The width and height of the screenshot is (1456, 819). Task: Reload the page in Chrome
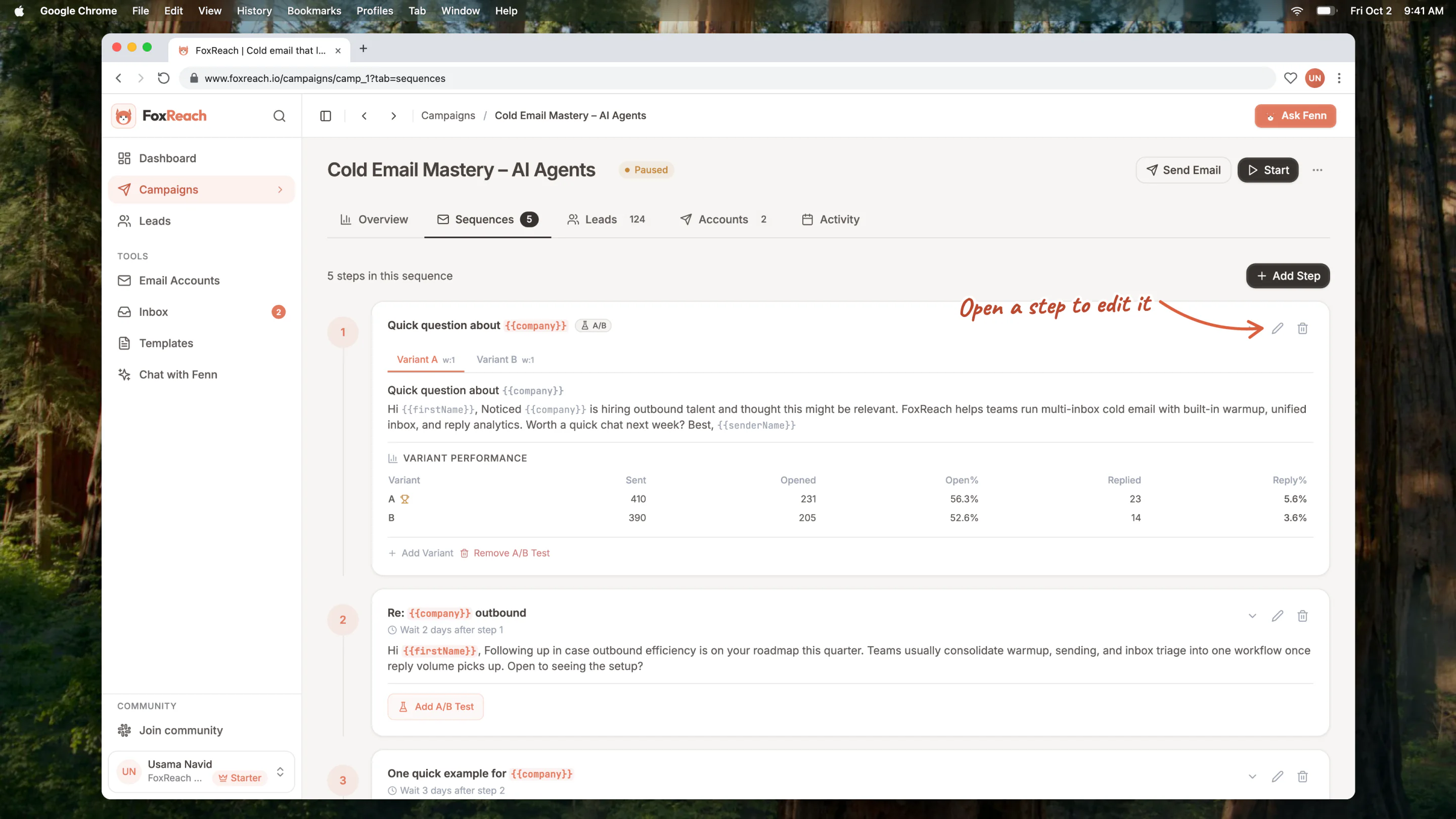pos(163,78)
